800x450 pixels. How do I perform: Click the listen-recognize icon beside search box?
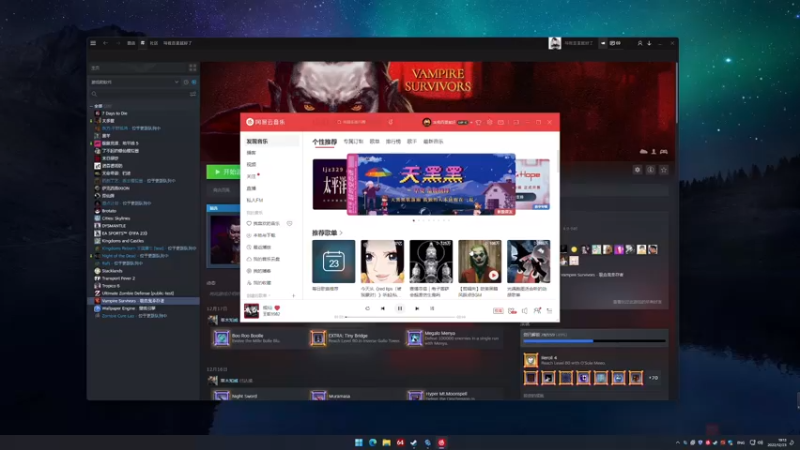(x=391, y=122)
